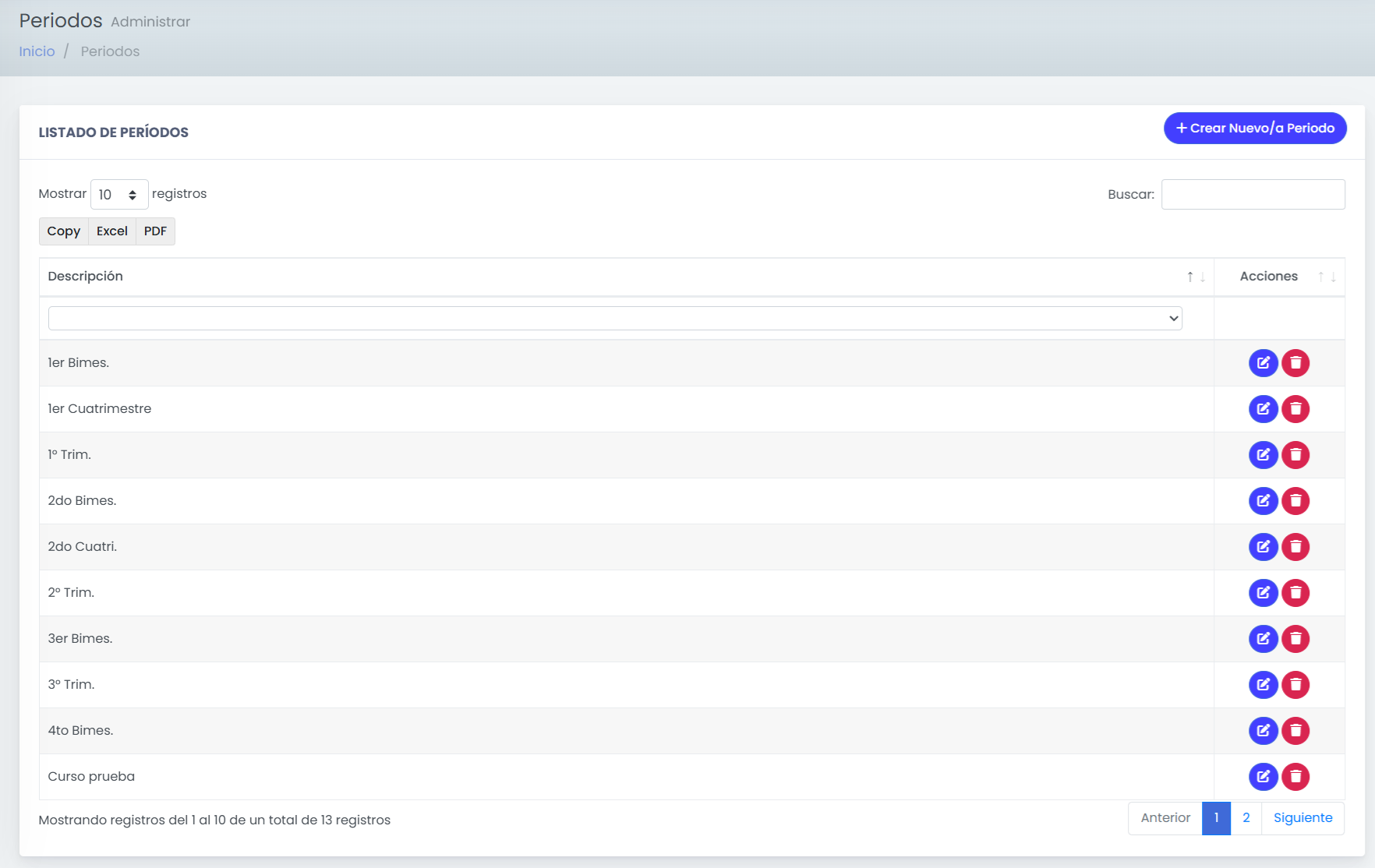Edit the 1er Bimes. period
Viewport: 1375px width, 868px height.
(x=1263, y=363)
